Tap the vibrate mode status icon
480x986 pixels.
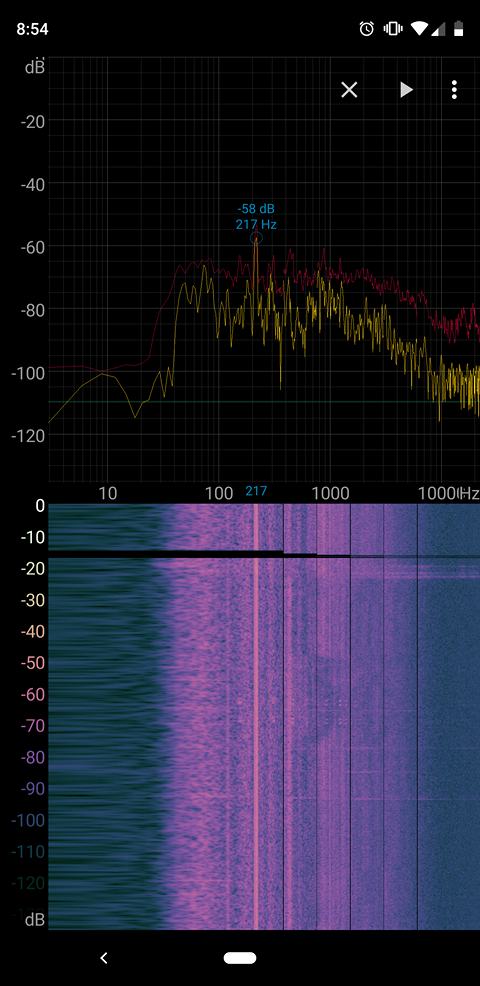[x=393, y=28]
